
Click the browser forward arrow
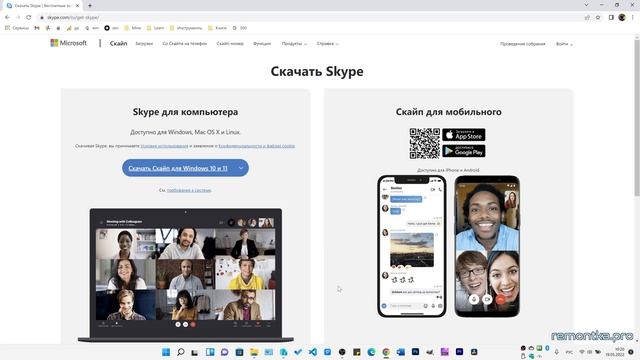pos(18,17)
